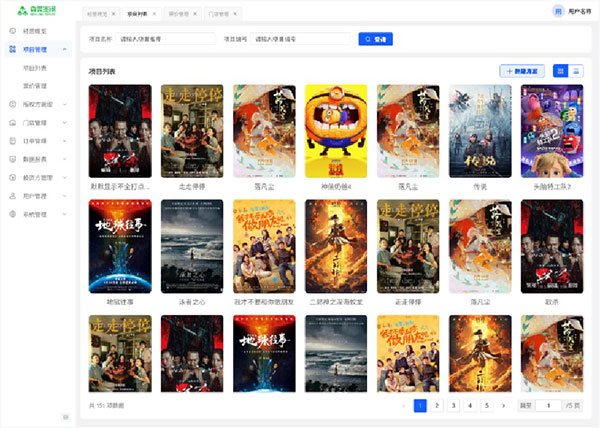
Task: Collapse the 项目管理 submenu chevron
Action: 65,48
